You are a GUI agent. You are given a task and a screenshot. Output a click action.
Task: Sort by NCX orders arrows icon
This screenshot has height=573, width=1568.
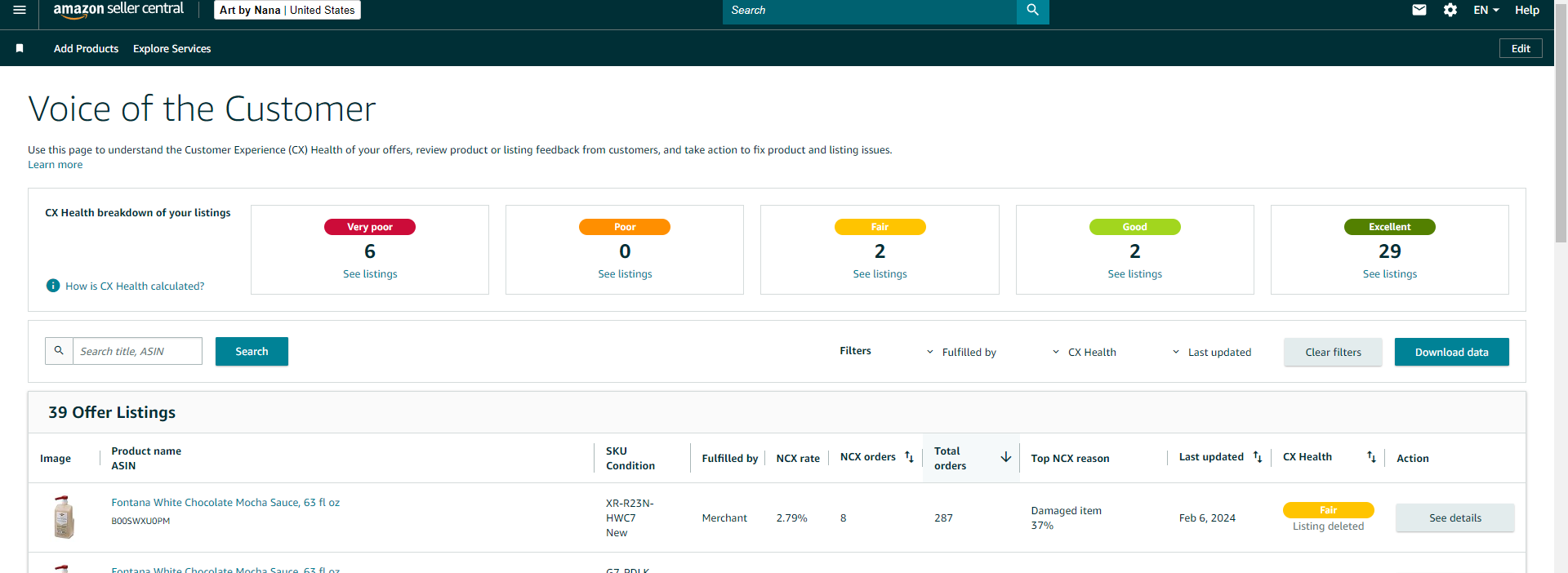pos(909,457)
